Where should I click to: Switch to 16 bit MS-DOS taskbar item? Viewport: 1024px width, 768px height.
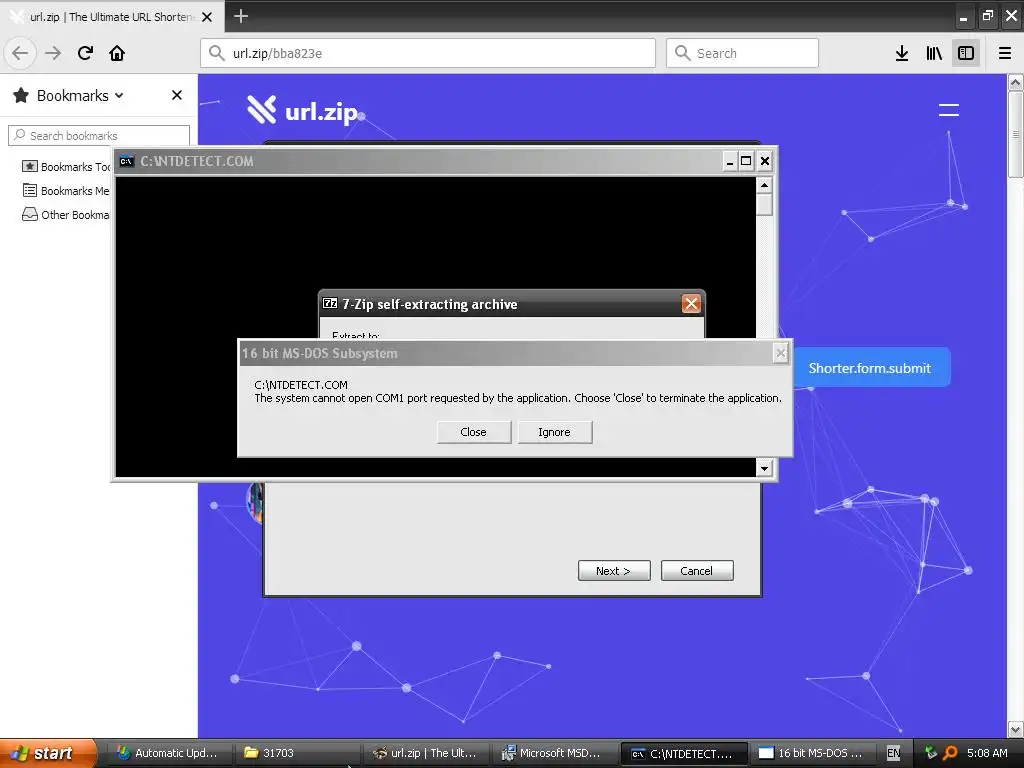(x=812, y=753)
